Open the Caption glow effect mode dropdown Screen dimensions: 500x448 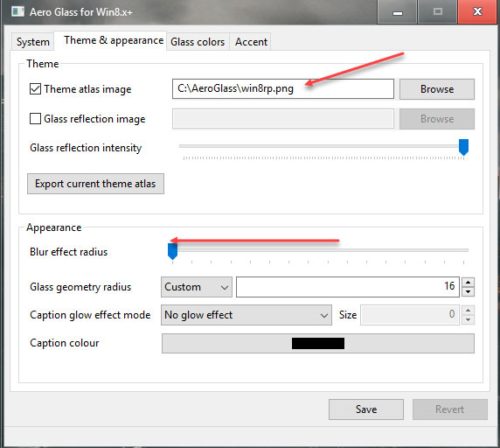[x=246, y=315]
